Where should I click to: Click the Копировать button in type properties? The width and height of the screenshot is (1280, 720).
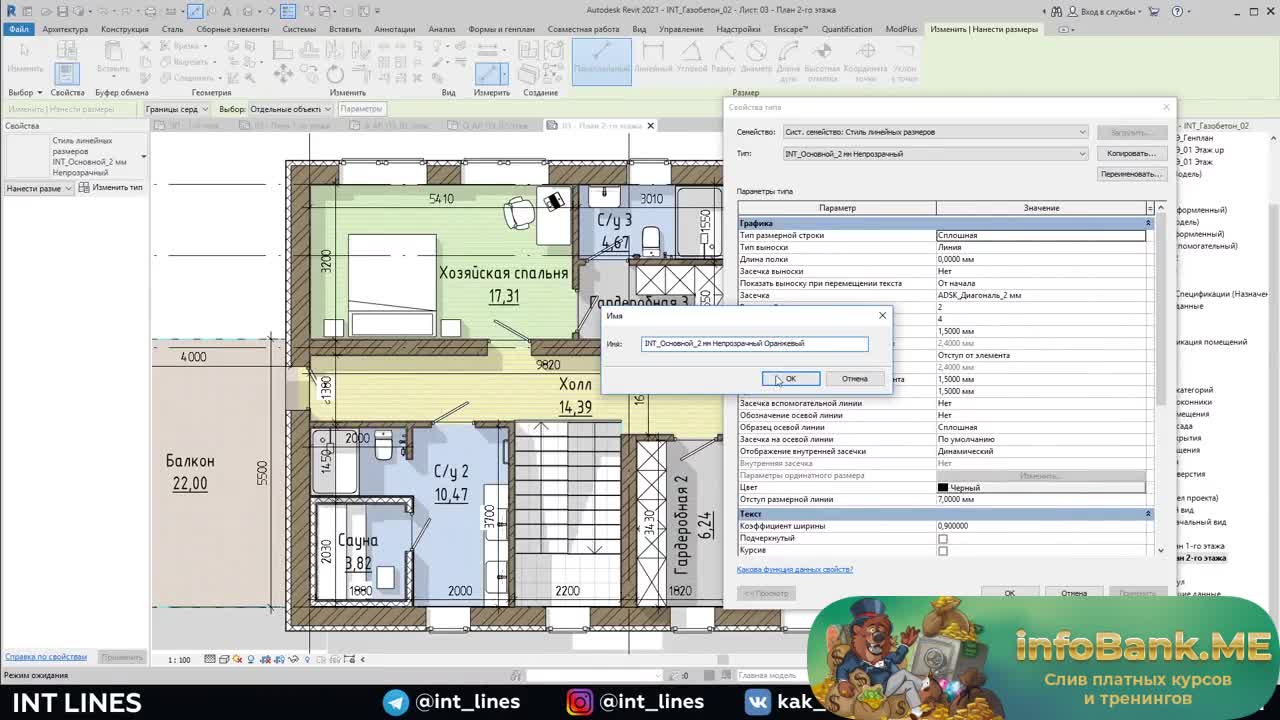pyautogui.click(x=1131, y=154)
